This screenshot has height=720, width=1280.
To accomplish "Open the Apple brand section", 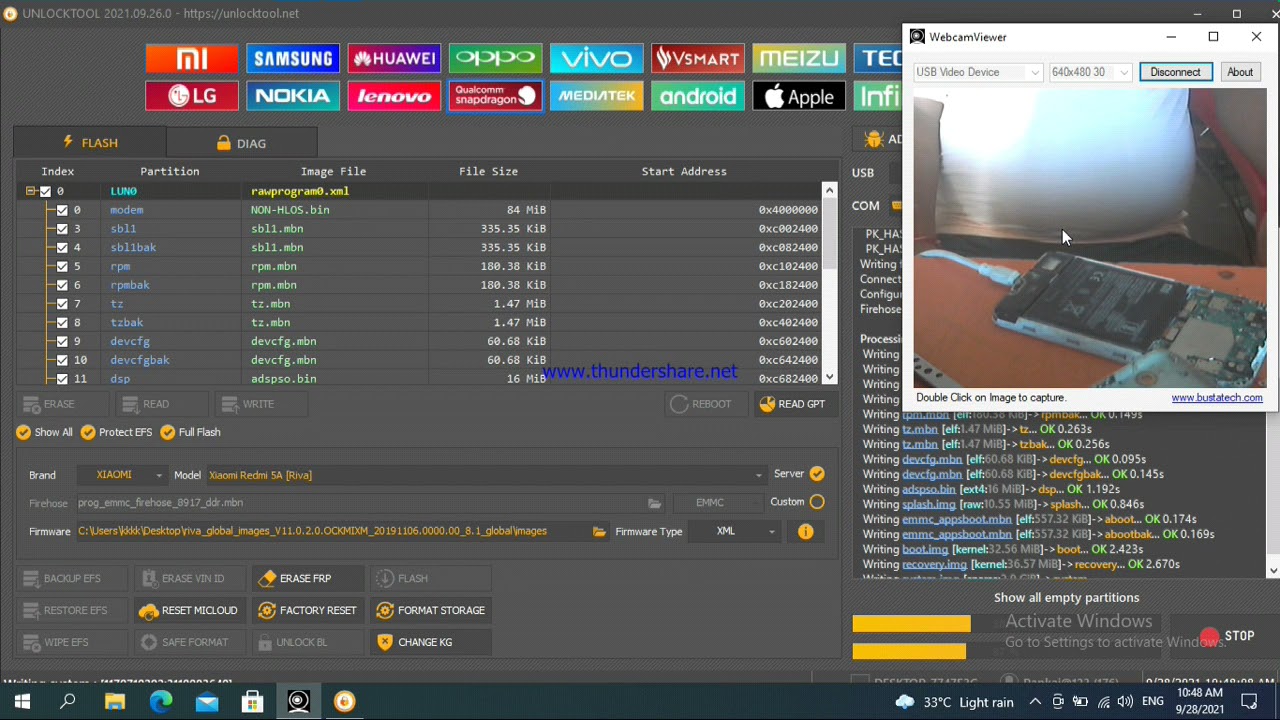I will (798, 96).
